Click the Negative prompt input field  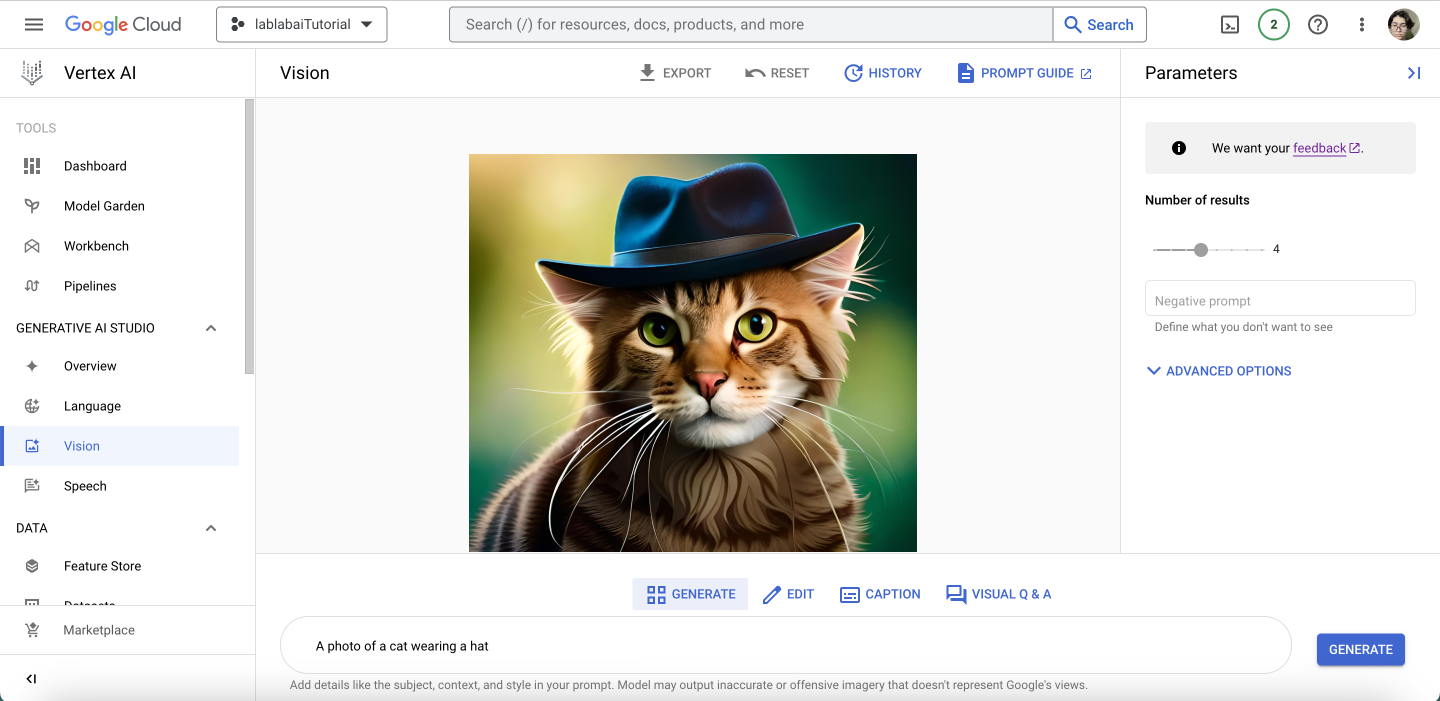(x=1280, y=300)
